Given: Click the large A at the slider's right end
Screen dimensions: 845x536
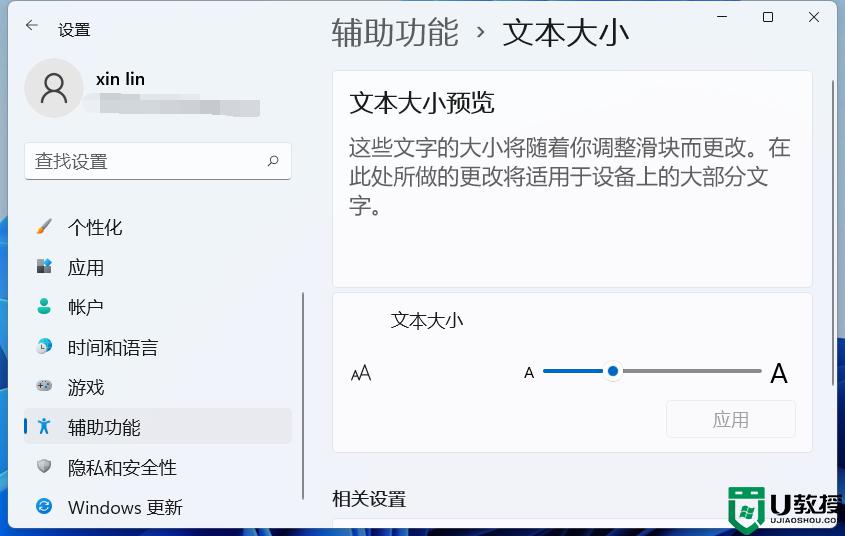Looking at the screenshot, I should (x=779, y=374).
